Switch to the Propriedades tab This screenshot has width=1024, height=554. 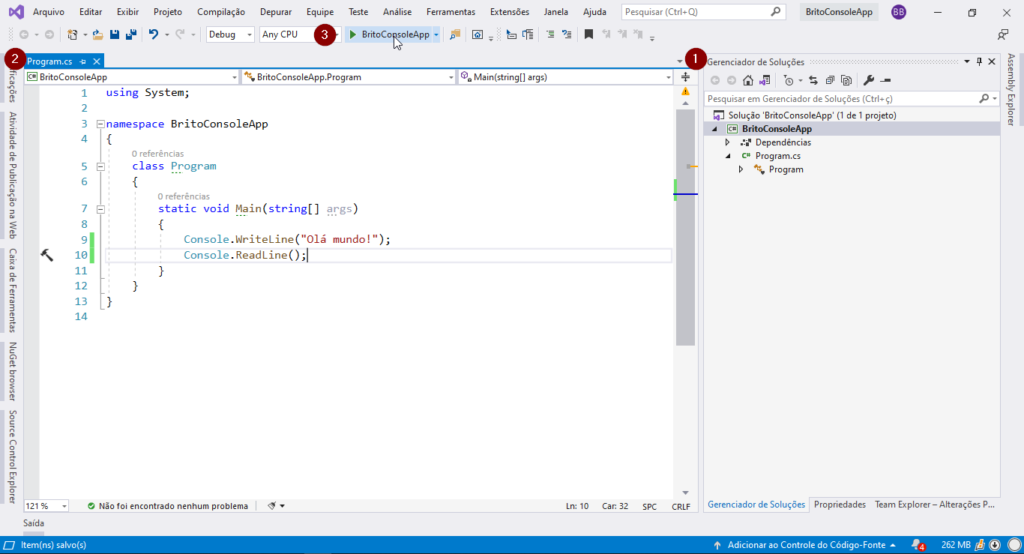[840, 504]
